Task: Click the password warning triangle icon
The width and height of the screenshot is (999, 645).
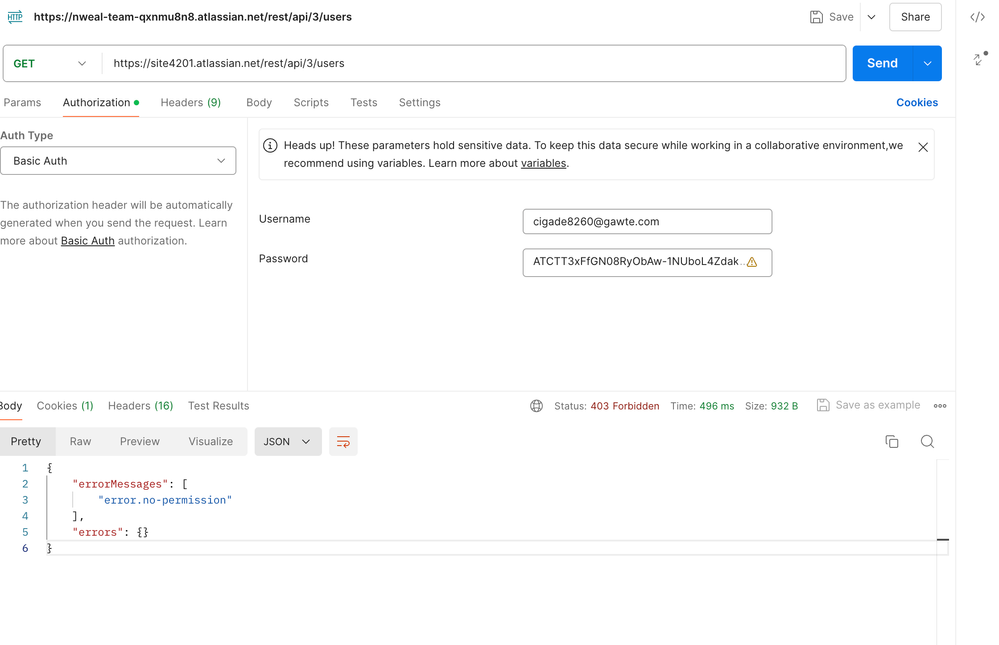Action: [x=752, y=262]
